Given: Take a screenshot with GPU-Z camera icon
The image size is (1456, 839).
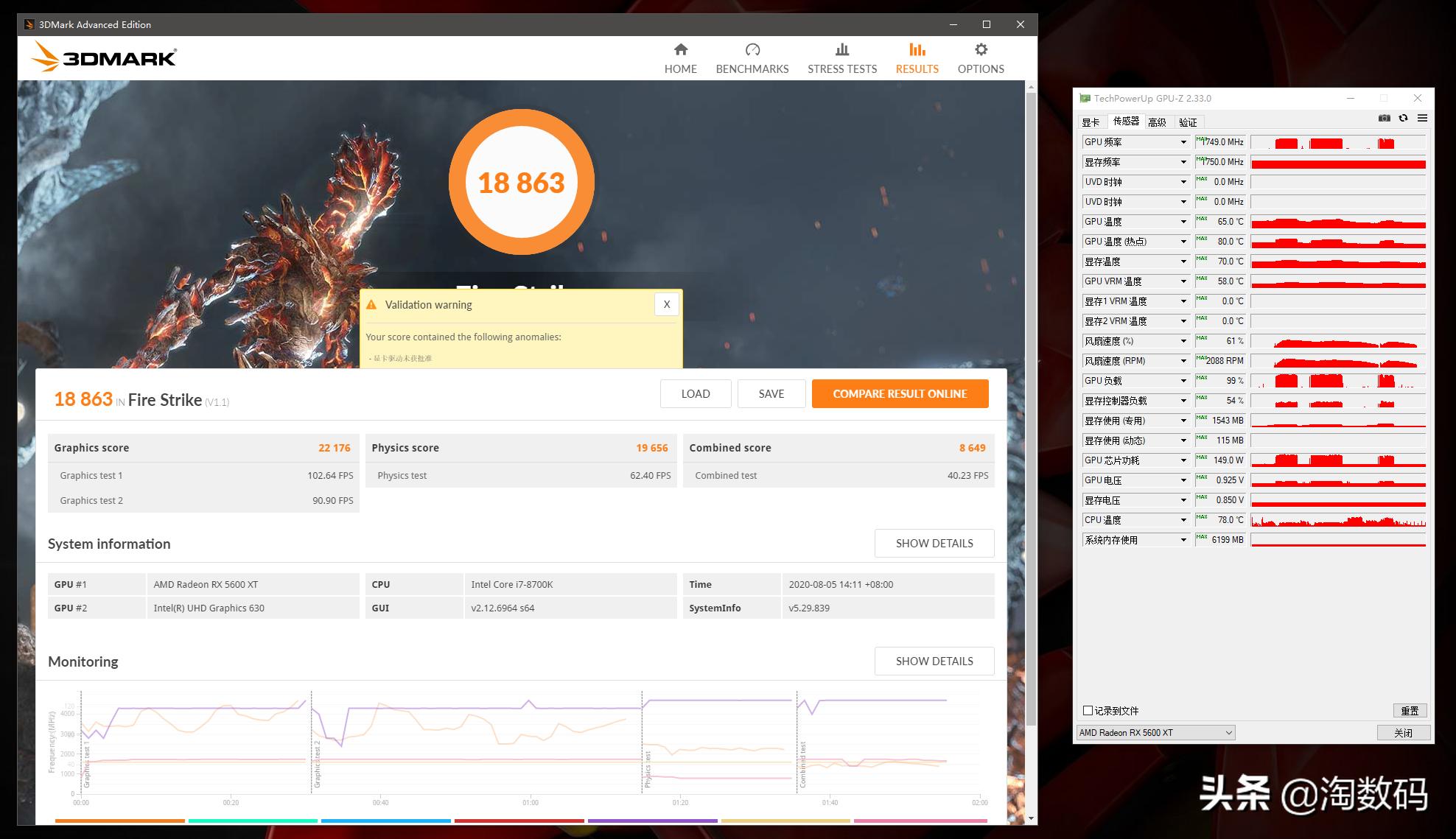Looking at the screenshot, I should click(x=1385, y=118).
